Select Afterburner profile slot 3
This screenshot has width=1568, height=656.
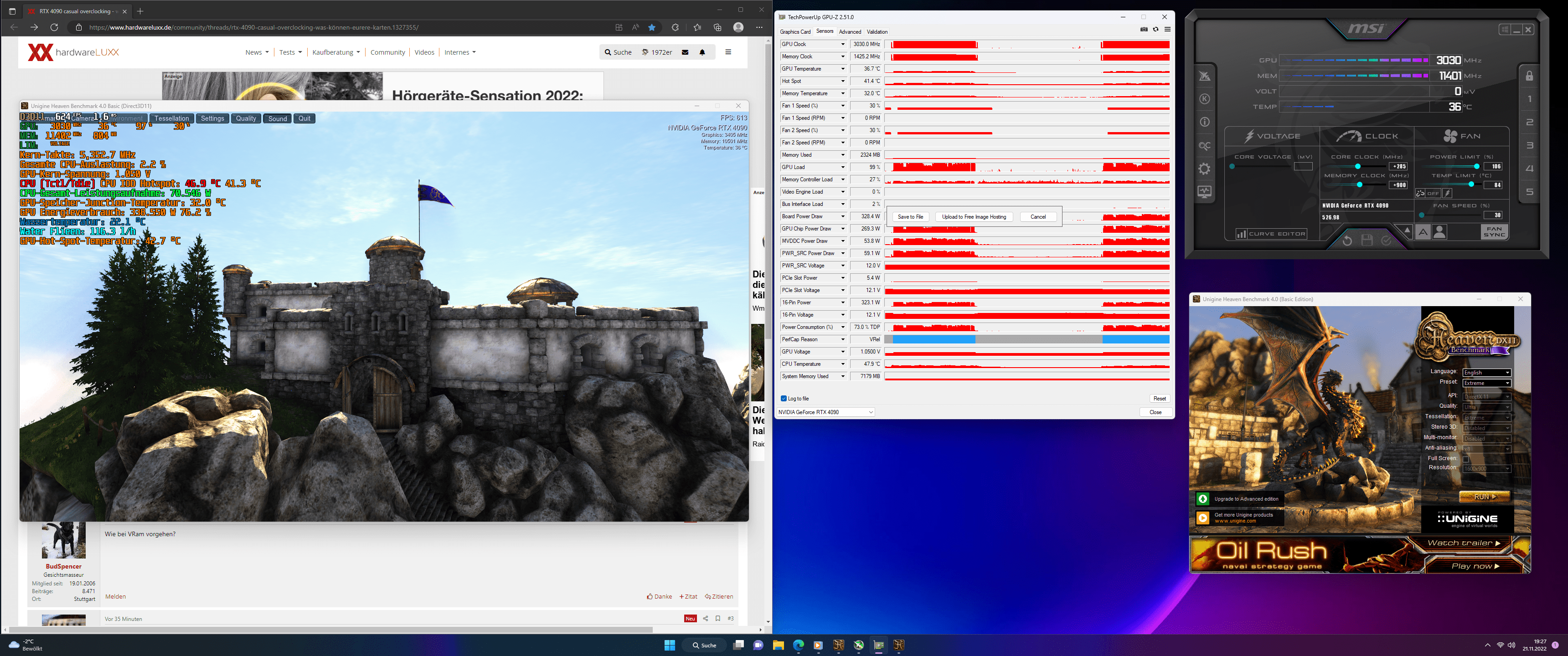point(1529,145)
